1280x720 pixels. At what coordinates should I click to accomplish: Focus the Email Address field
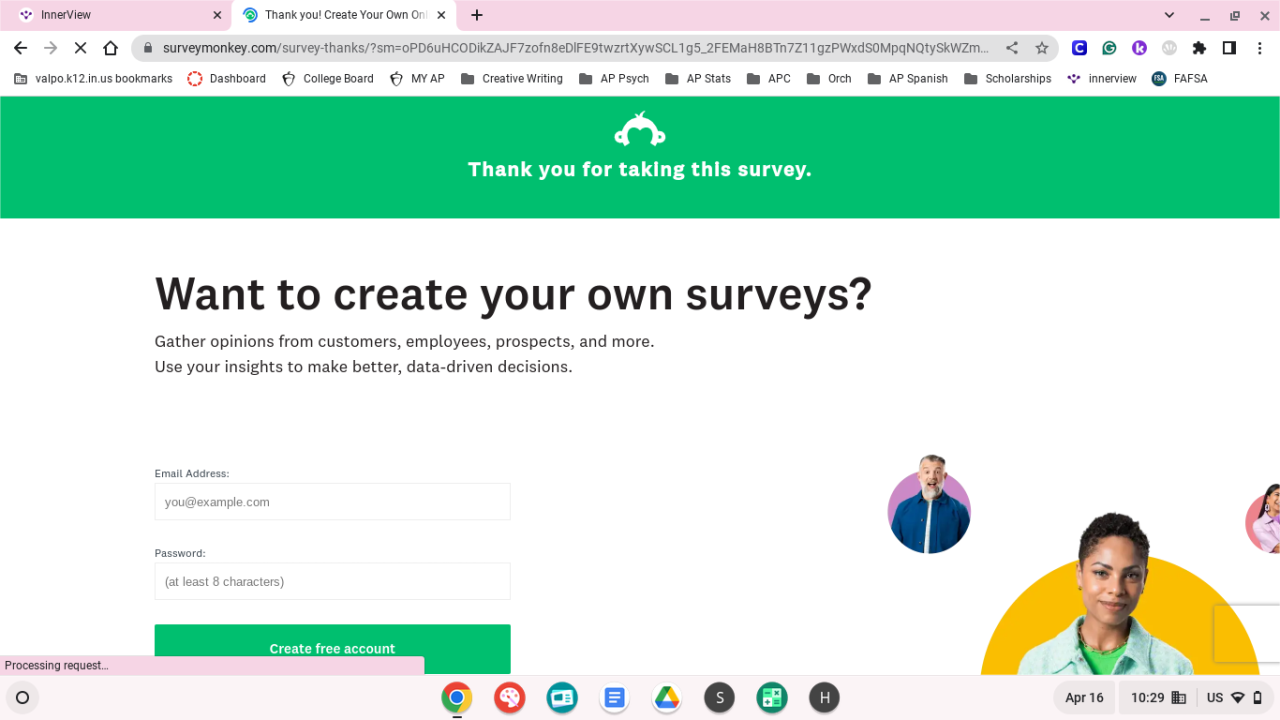coord(332,502)
